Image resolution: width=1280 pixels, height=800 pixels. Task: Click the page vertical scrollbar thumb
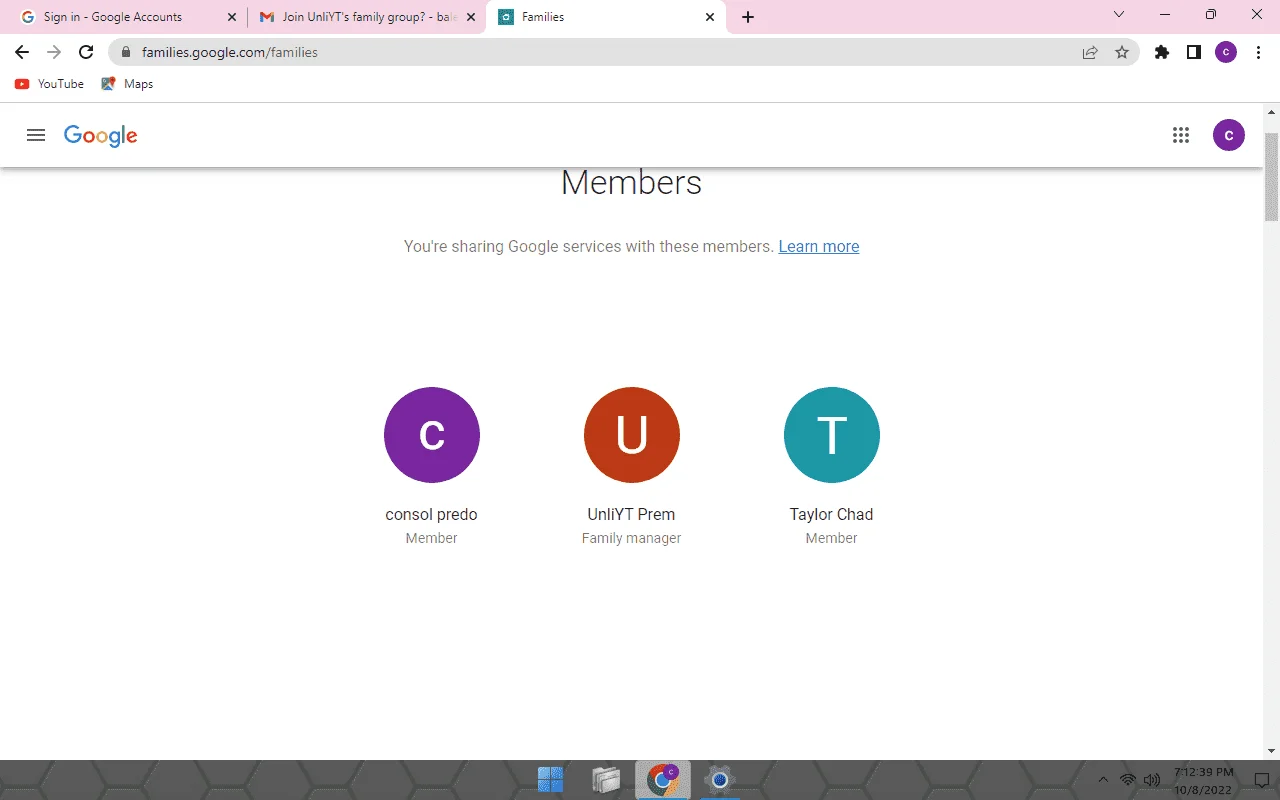click(x=1272, y=176)
